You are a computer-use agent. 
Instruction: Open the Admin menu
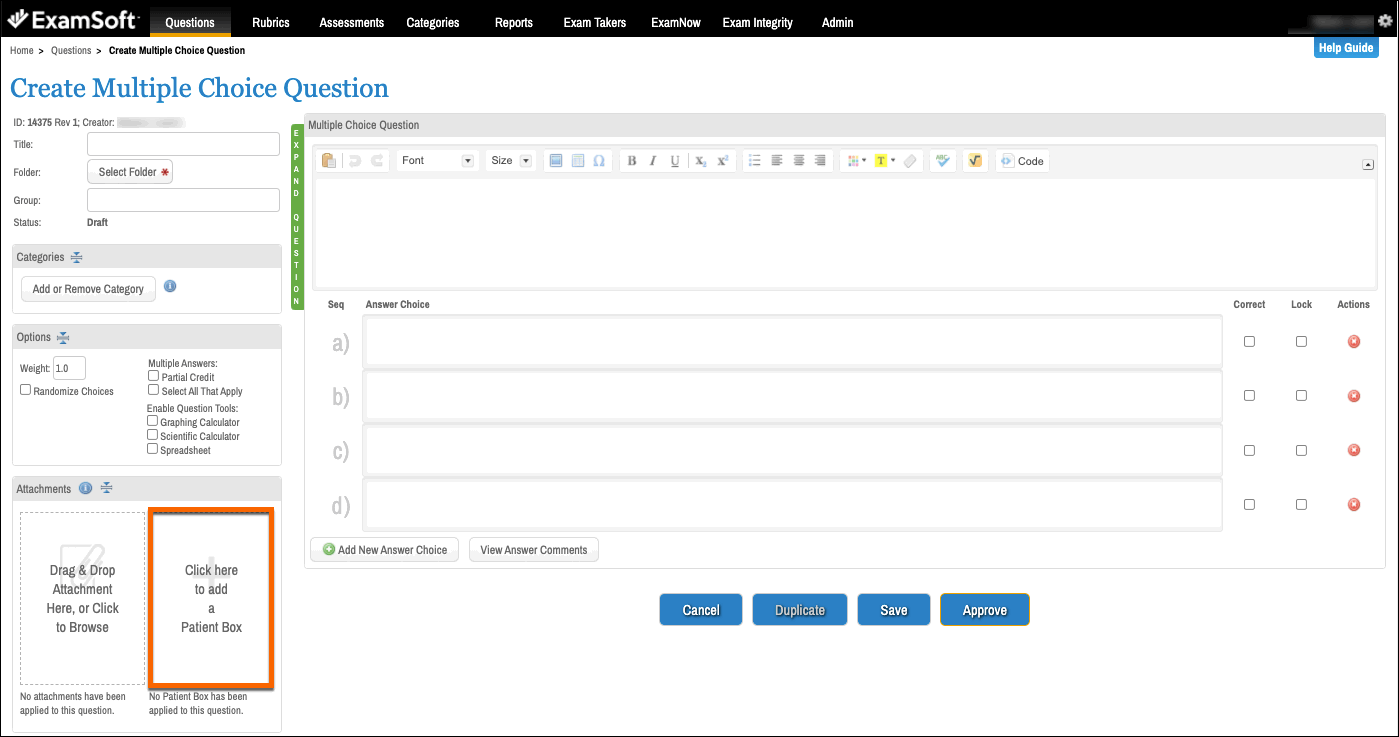[838, 22]
